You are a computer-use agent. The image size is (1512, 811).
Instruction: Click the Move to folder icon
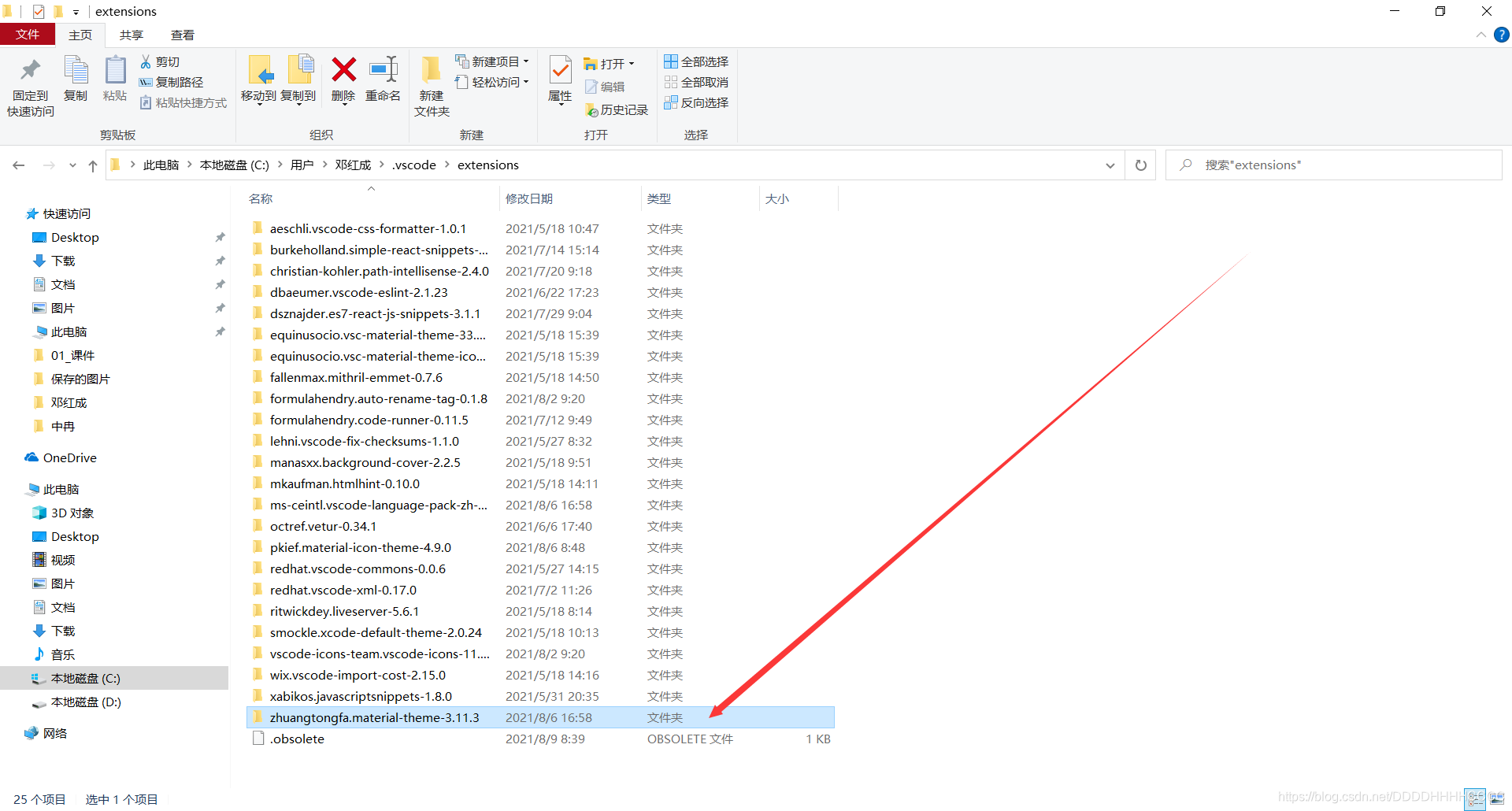(x=260, y=70)
